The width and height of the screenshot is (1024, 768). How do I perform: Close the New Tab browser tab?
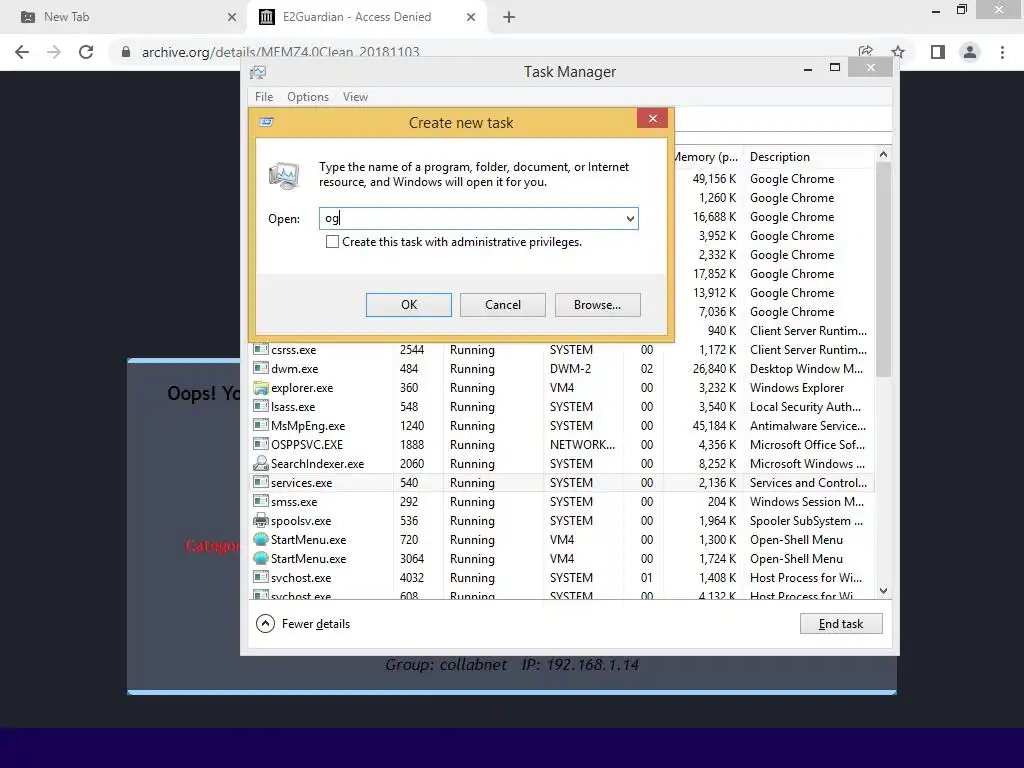[x=232, y=17]
